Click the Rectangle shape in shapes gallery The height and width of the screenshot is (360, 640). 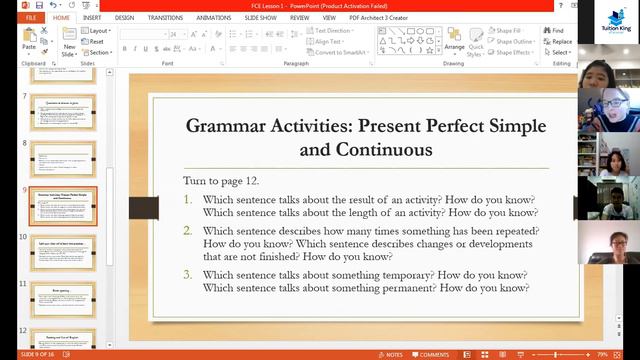pyautogui.click(x=410, y=31)
